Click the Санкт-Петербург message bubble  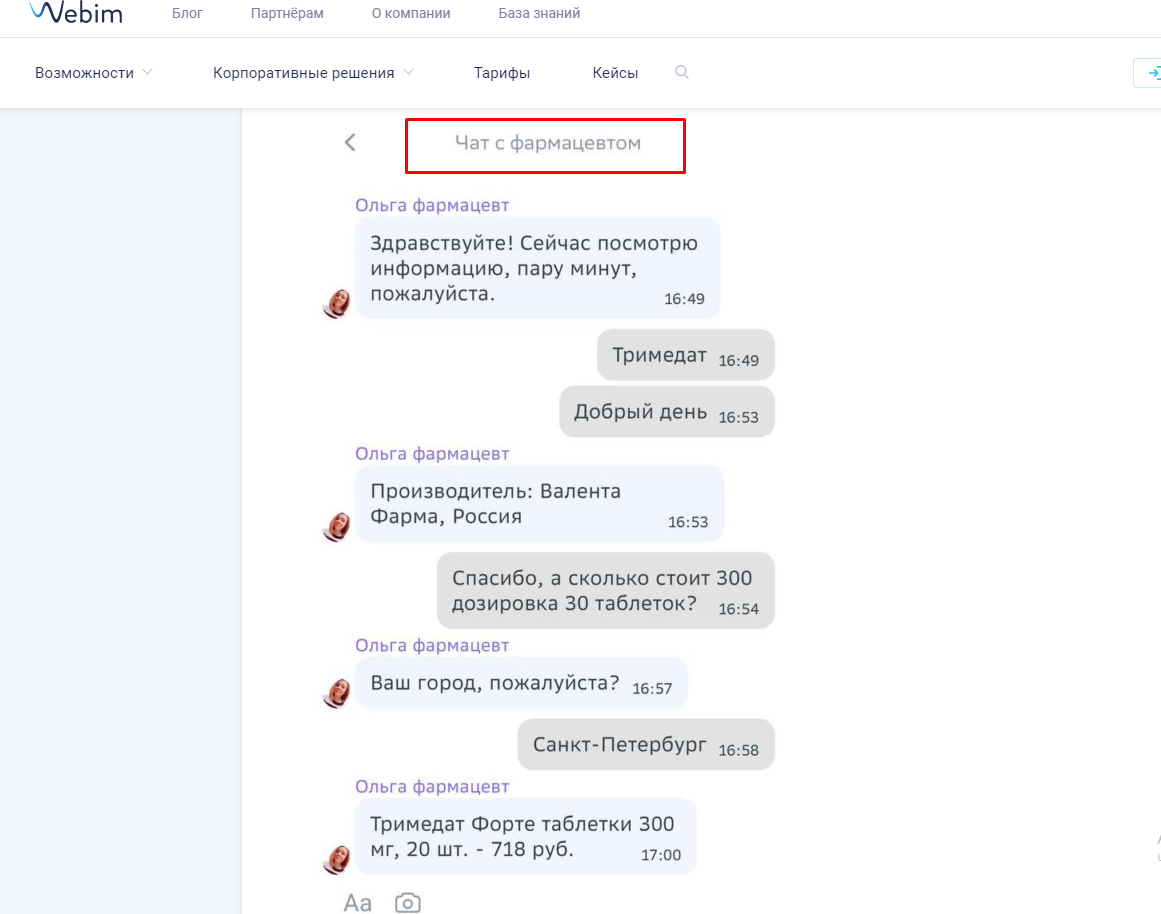(646, 744)
